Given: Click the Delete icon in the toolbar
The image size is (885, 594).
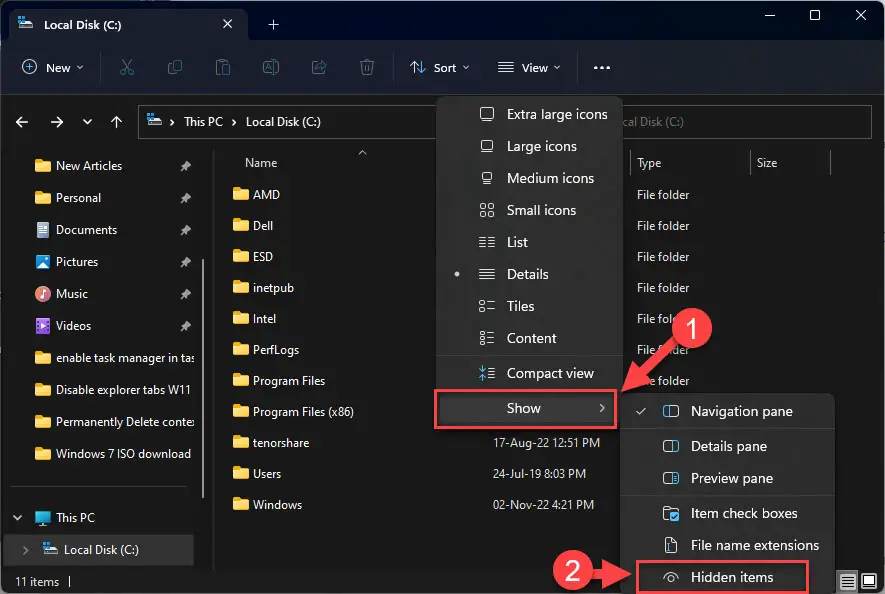Looking at the screenshot, I should pos(366,67).
